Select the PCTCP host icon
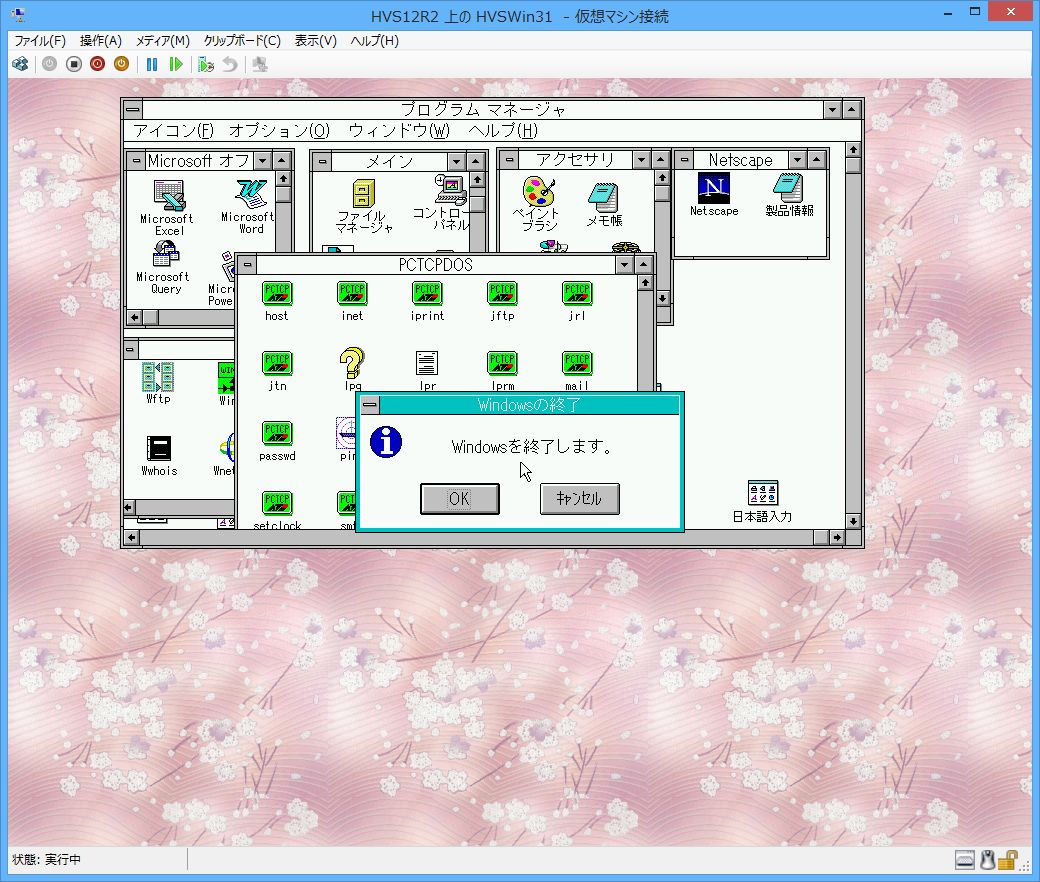1040x882 pixels. (x=277, y=302)
